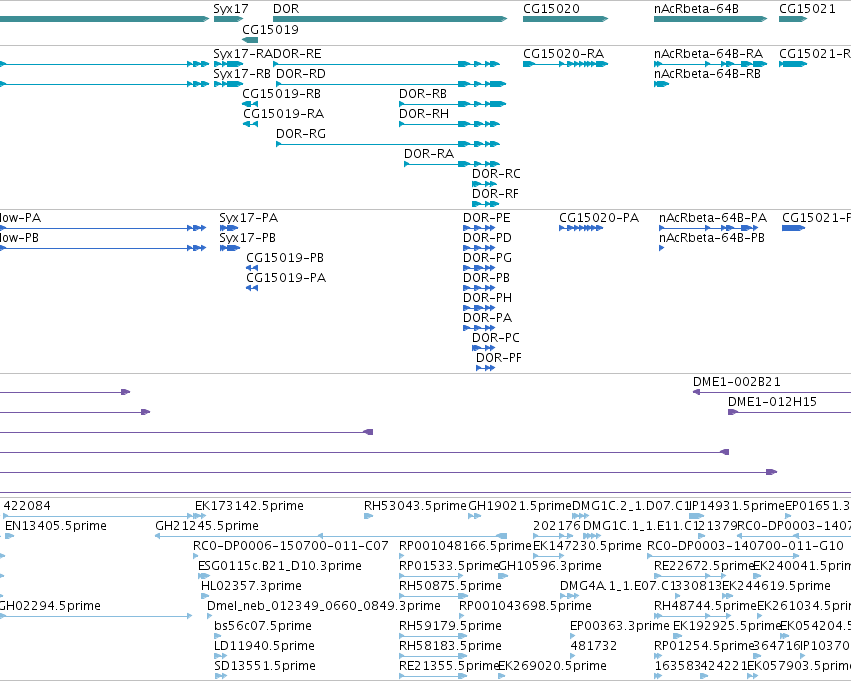Click the Syx17-RA transcript label
Screen dimensions: 851x681
coord(243,54)
